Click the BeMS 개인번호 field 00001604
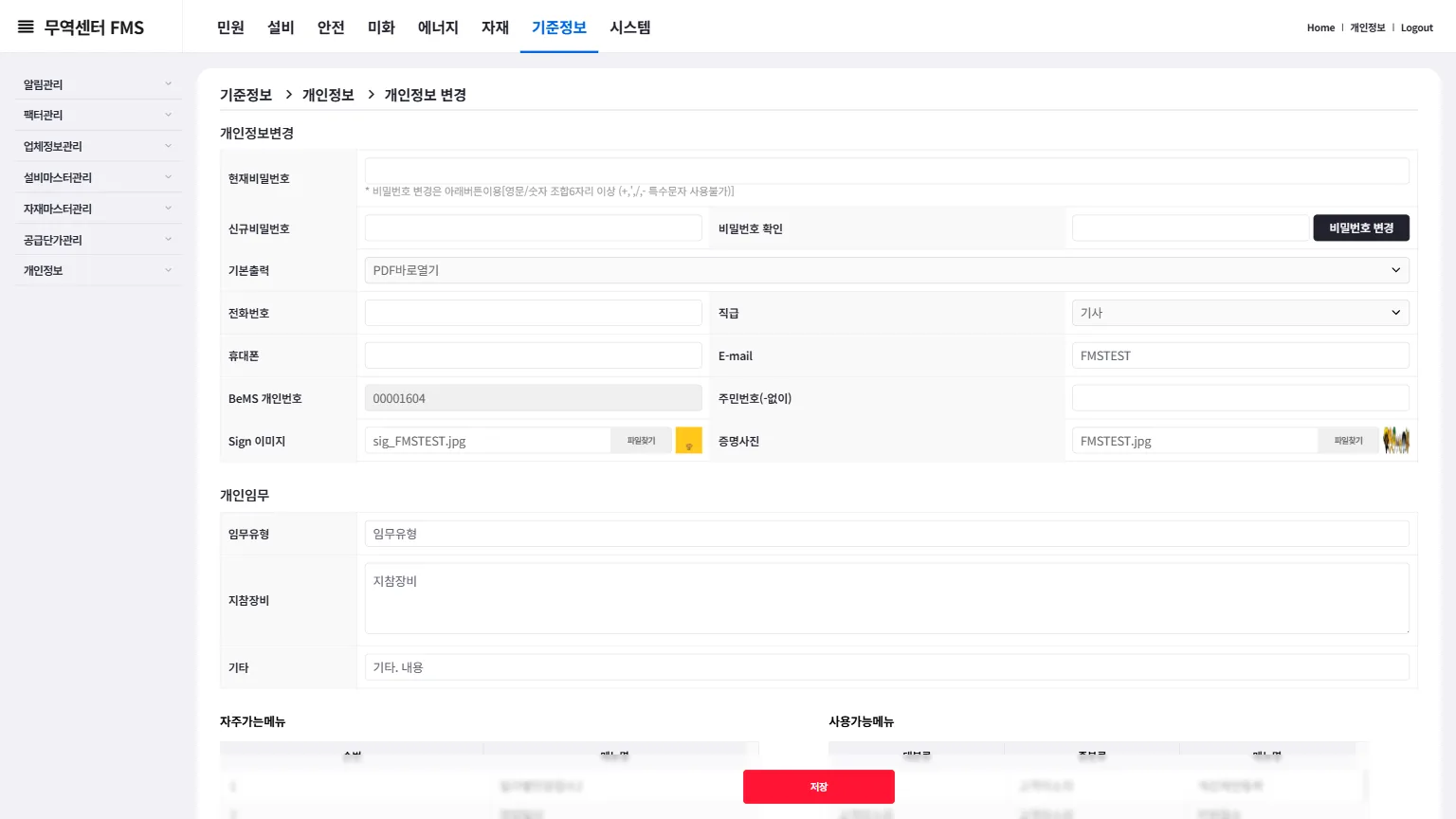Screen dimensions: 1456x819 [534, 398]
